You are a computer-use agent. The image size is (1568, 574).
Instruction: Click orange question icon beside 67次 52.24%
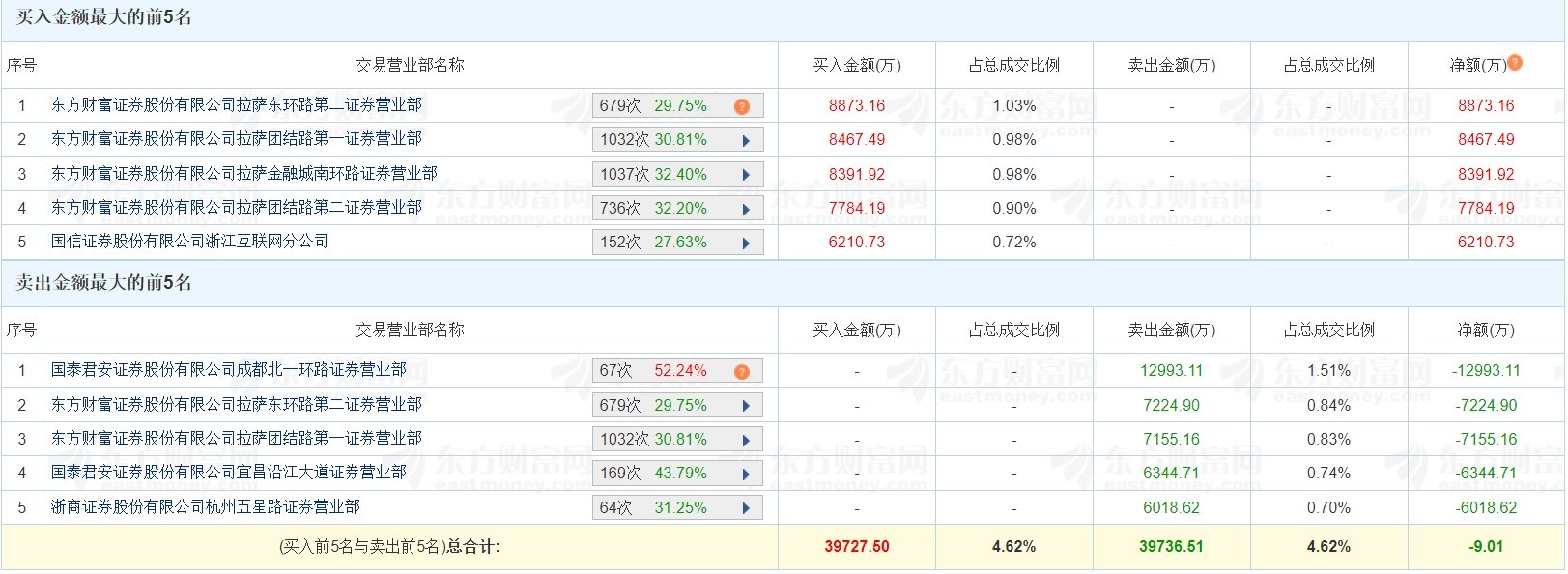pyautogui.click(x=742, y=372)
